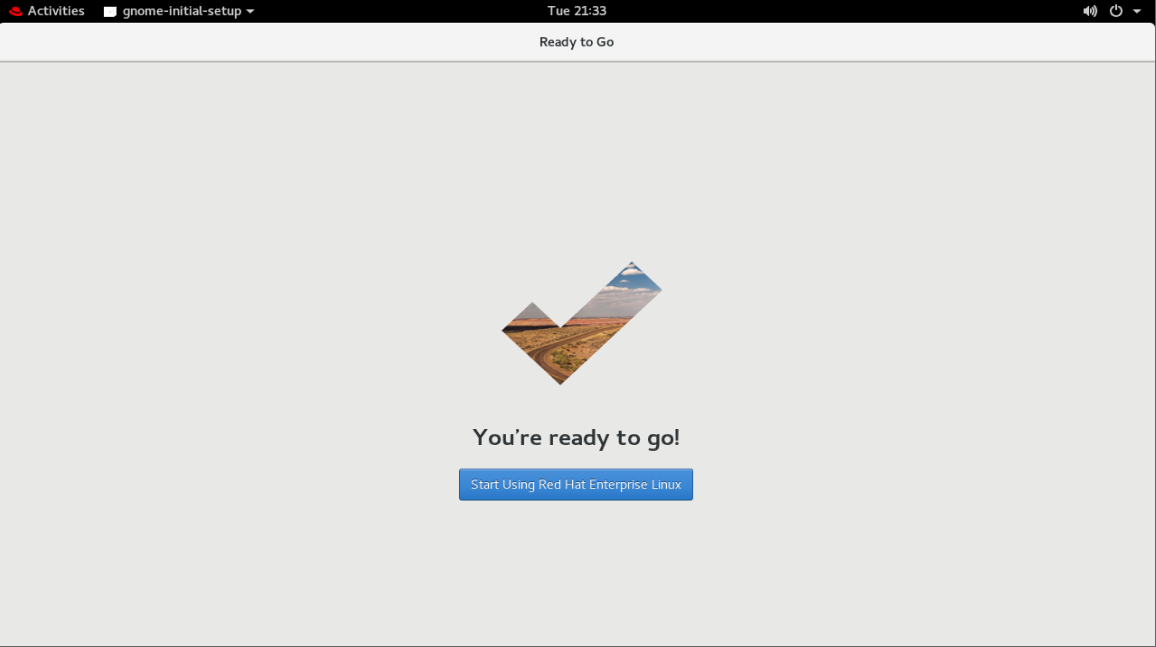1156x647 pixels.
Task: Click the checkmark landscape image
Action: click(x=582, y=323)
